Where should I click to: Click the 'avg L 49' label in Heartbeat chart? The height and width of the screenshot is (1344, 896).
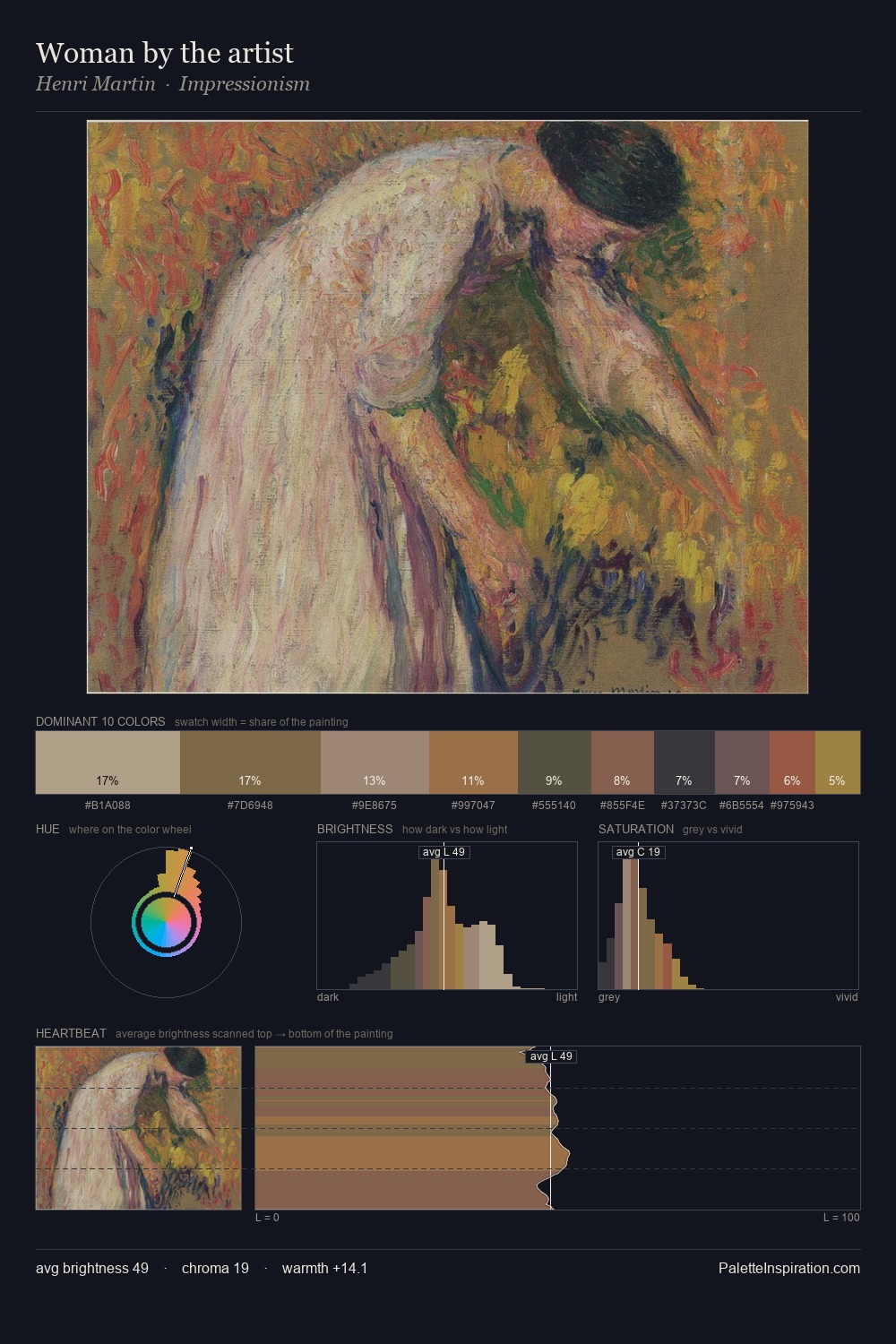(x=551, y=1056)
